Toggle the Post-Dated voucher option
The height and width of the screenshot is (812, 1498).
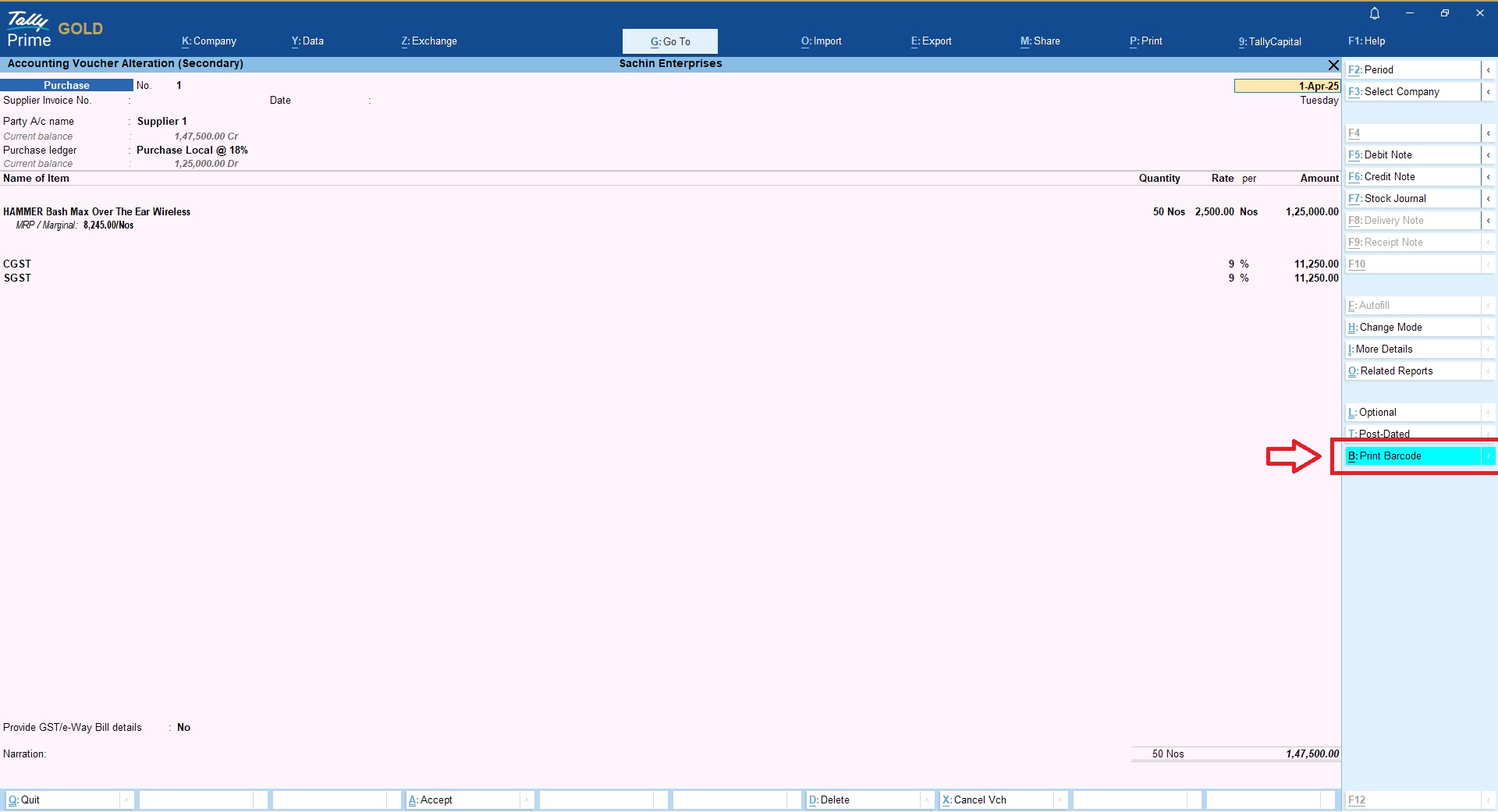1412,434
